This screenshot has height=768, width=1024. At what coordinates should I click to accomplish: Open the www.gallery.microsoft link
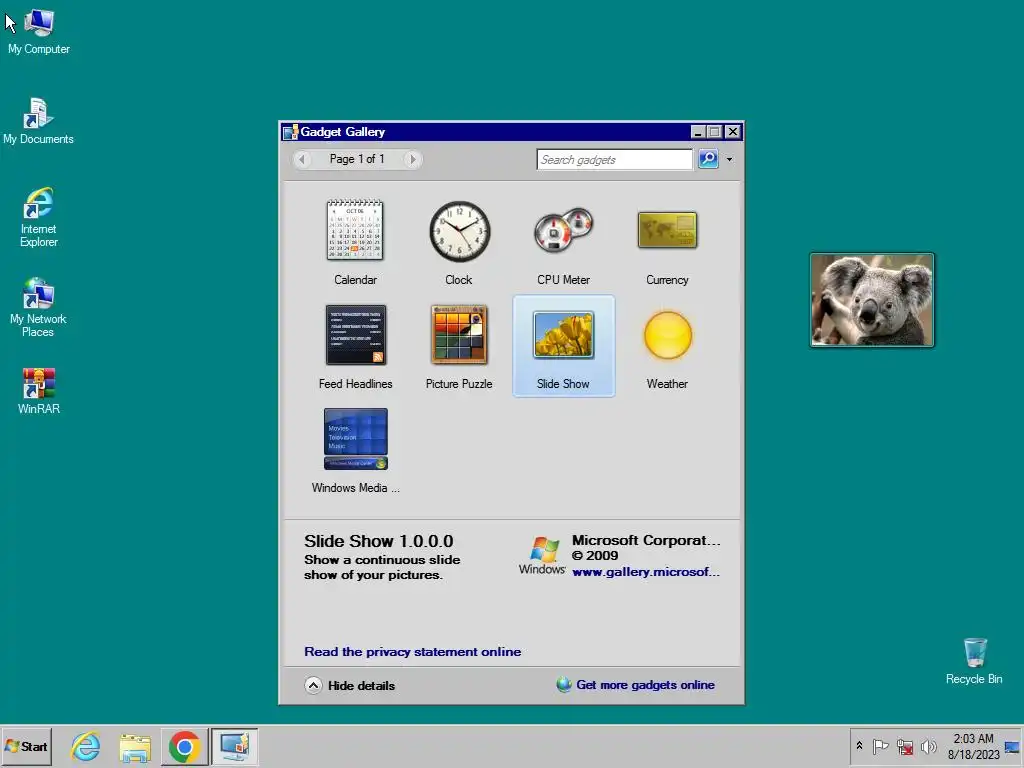[646, 572]
